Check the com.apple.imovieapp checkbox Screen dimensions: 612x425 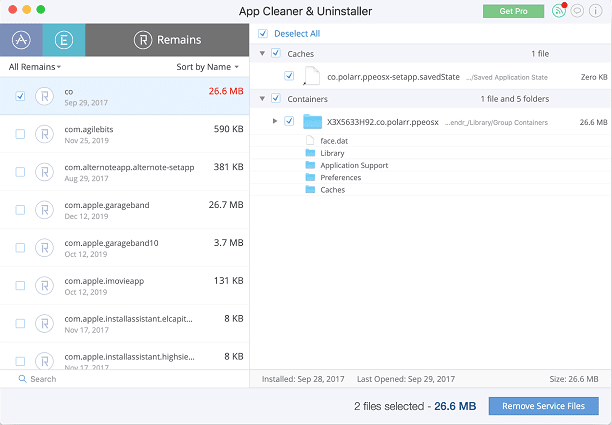20,285
